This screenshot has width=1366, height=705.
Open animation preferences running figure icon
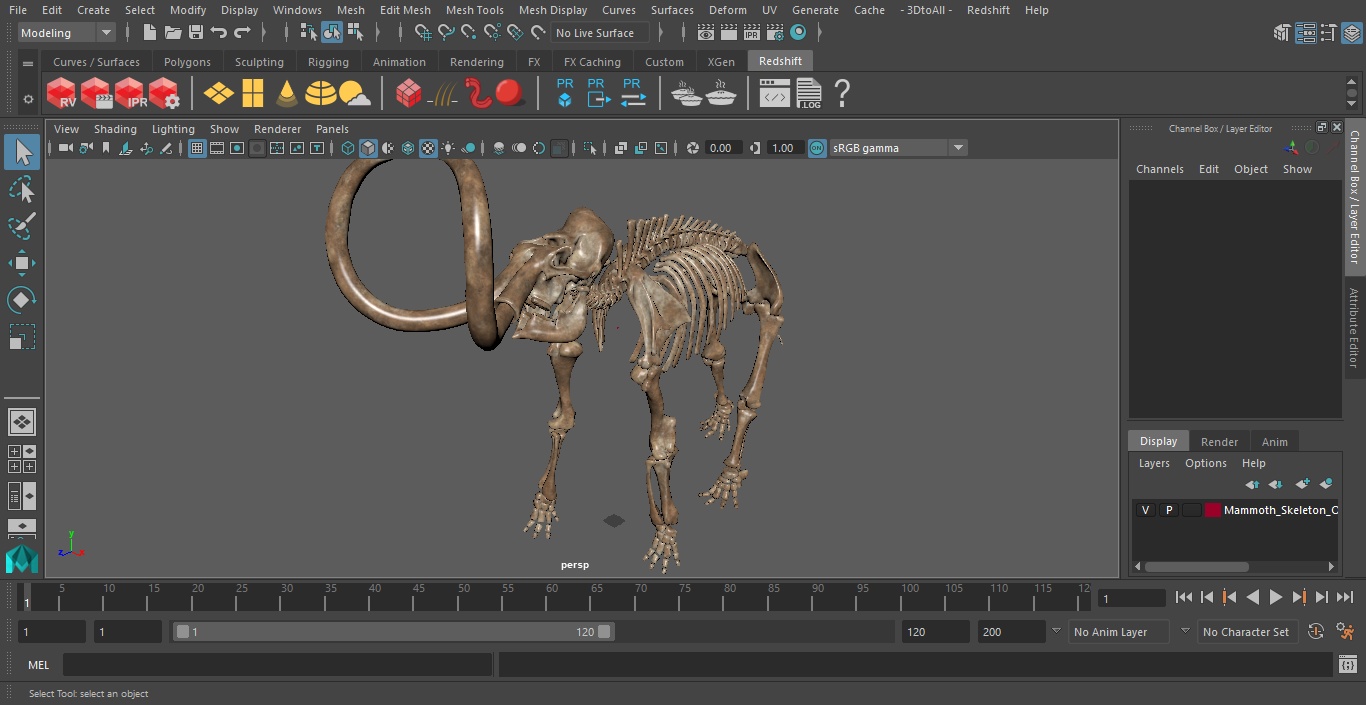[x=1345, y=632]
